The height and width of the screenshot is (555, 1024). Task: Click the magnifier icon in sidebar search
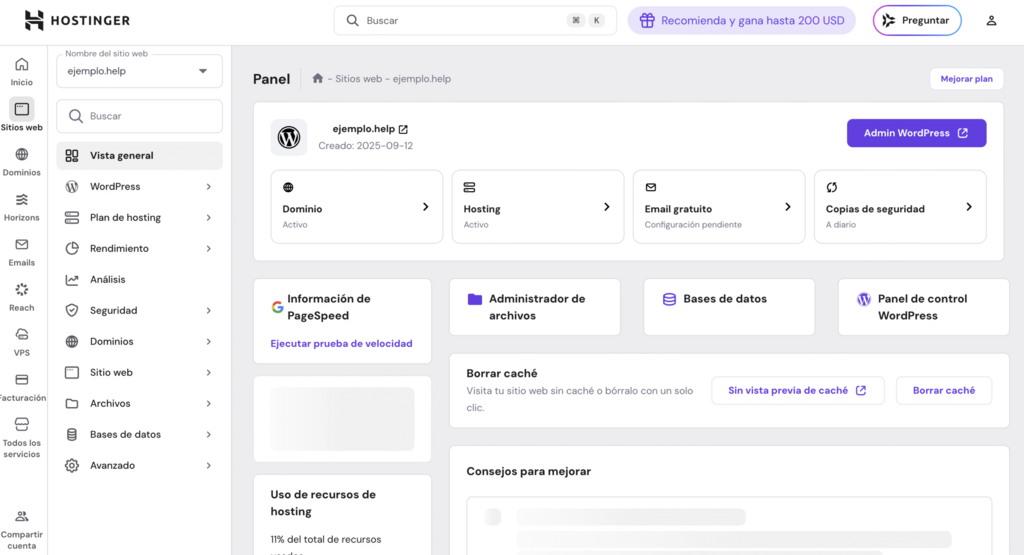click(76, 116)
